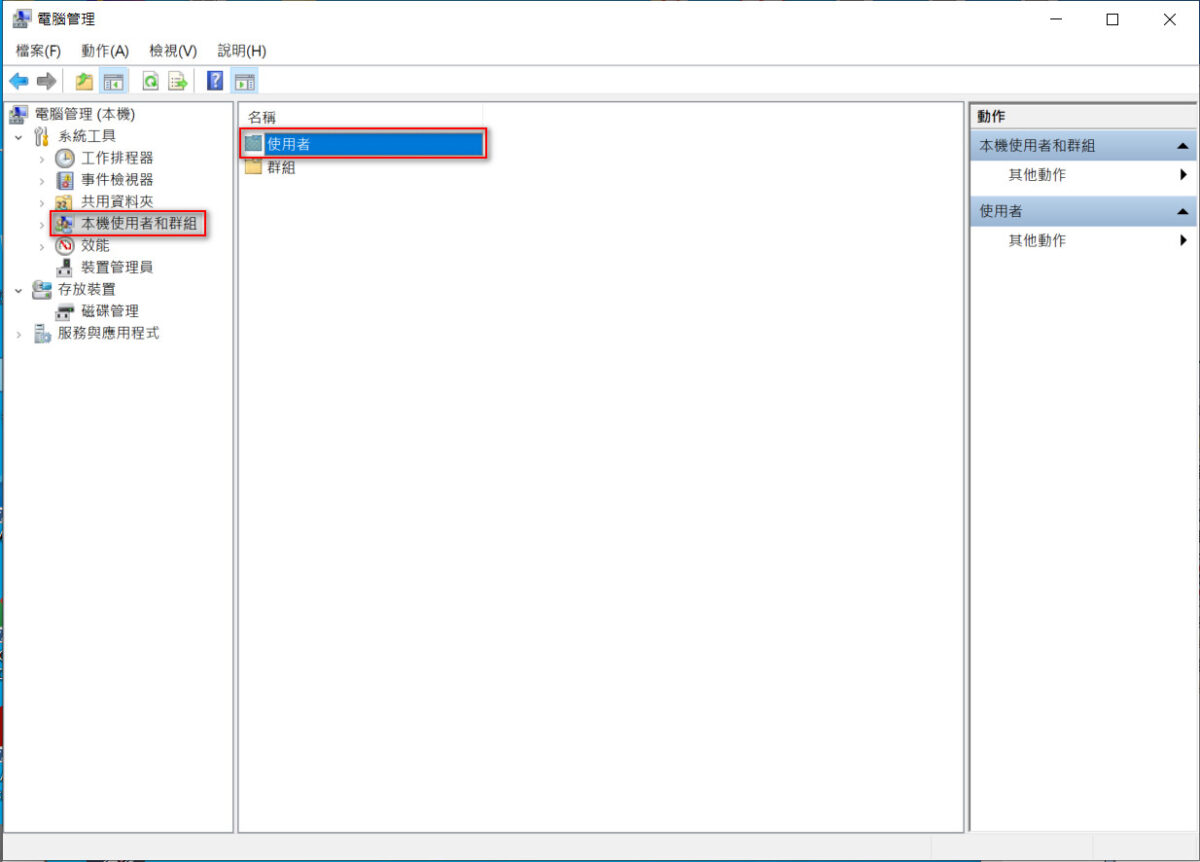
Task: Select the 使用者 folder in list
Action: (363, 144)
